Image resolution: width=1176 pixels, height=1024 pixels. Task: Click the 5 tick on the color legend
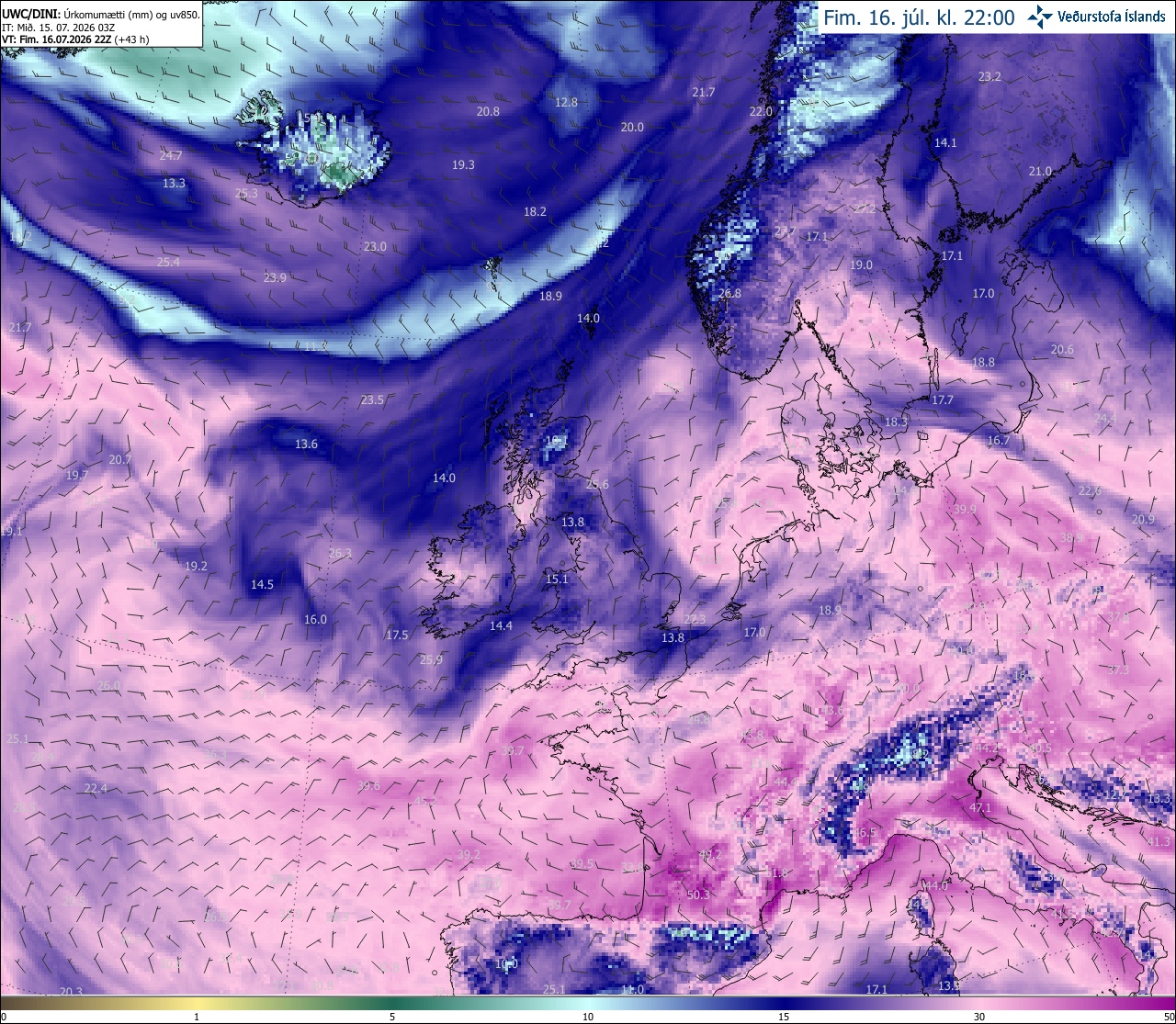(392, 1016)
